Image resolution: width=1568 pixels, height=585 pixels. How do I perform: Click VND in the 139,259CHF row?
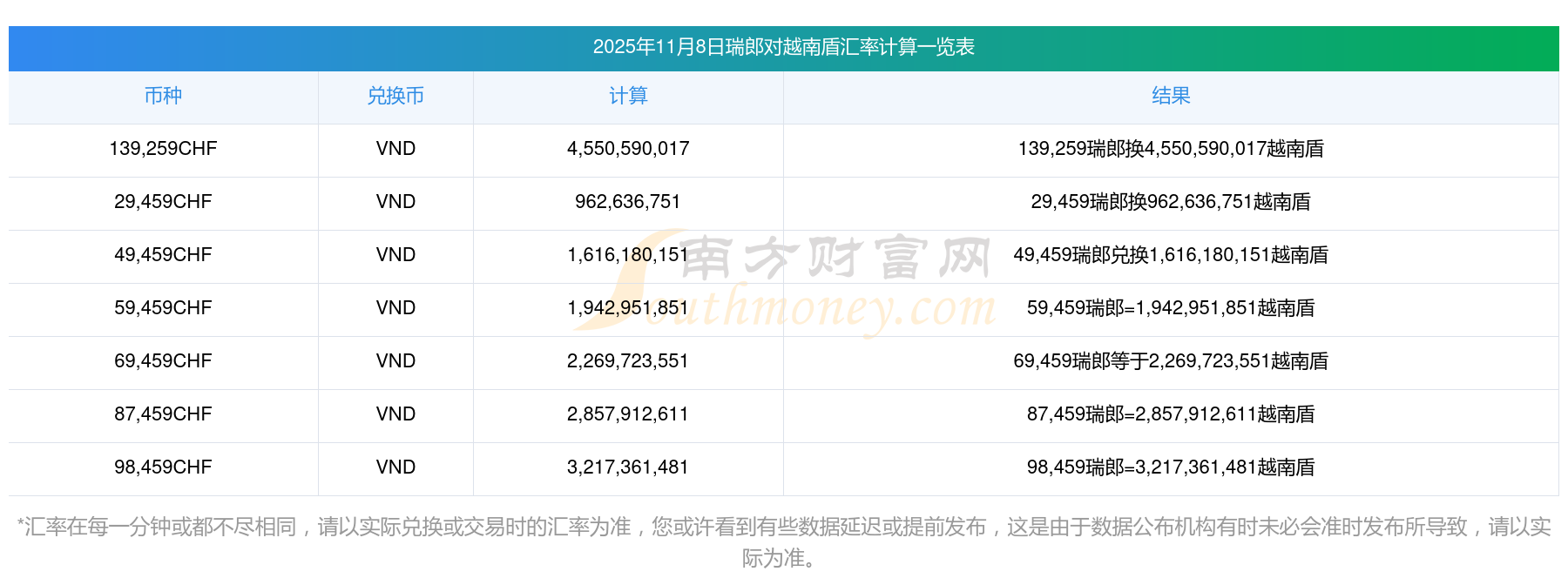click(395, 149)
